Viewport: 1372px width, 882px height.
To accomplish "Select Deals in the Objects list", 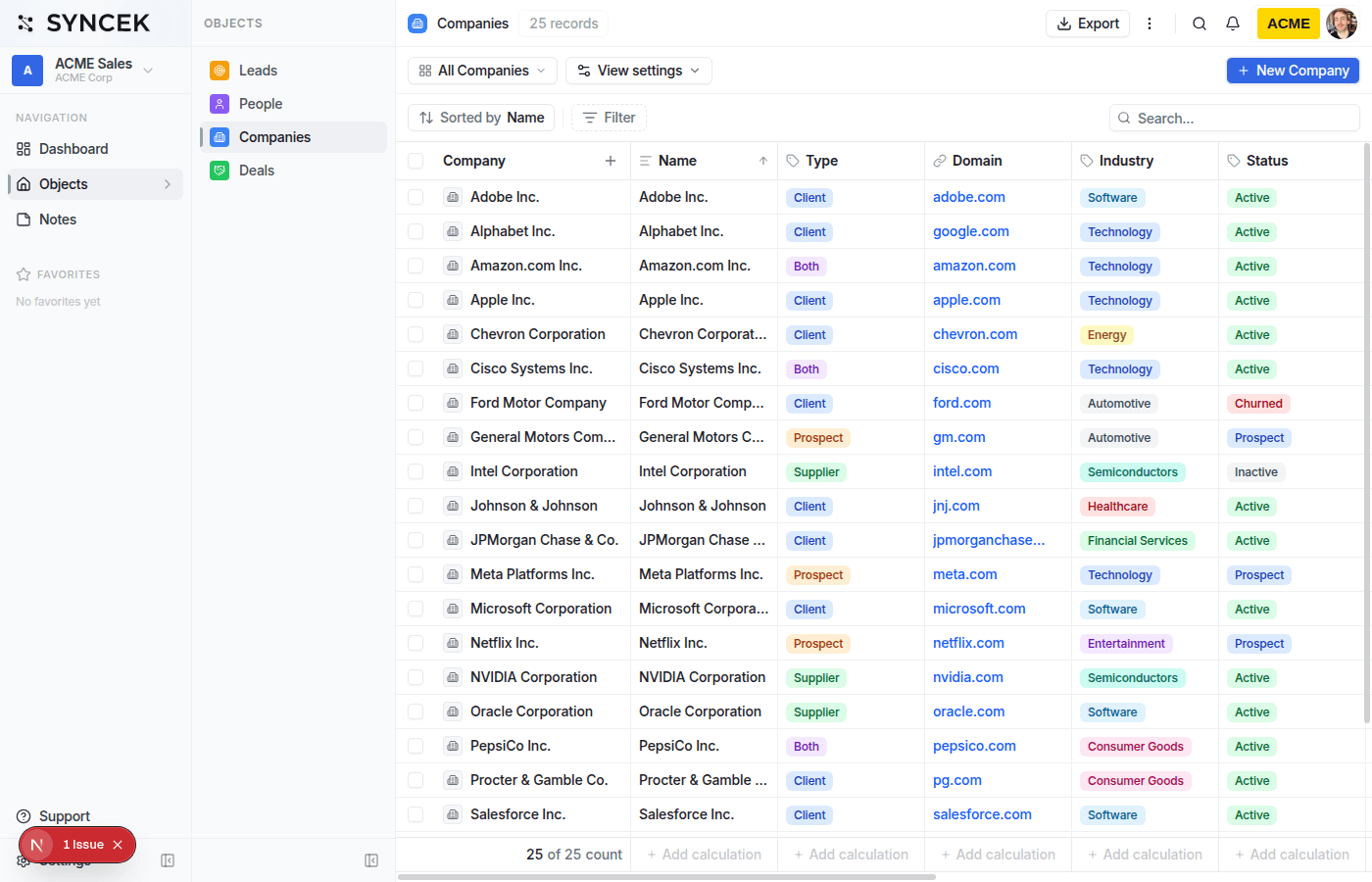I will 294,171.
